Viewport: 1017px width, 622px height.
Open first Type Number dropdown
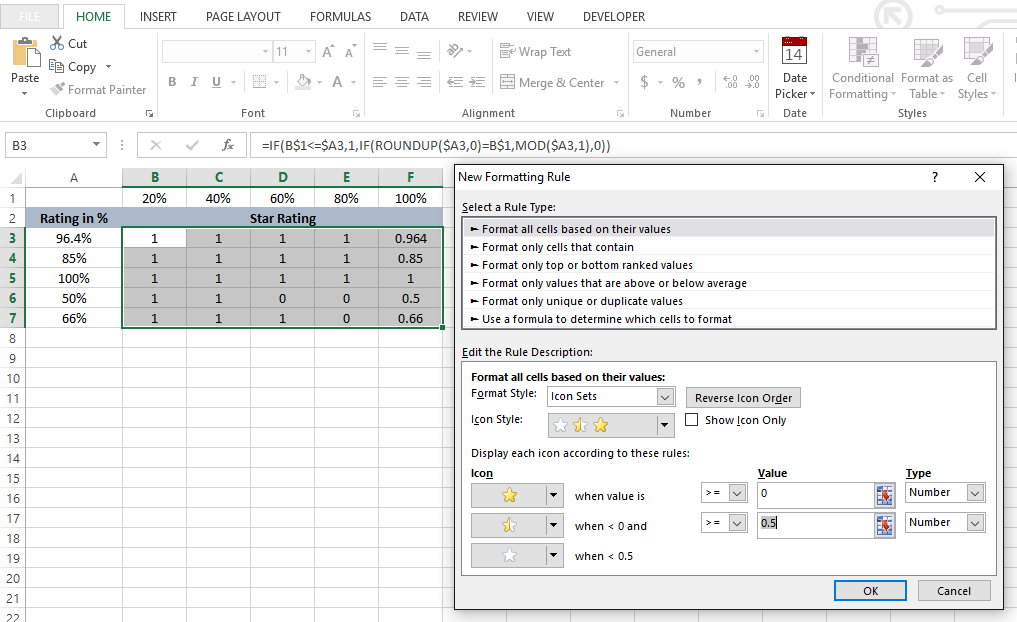[975, 493]
